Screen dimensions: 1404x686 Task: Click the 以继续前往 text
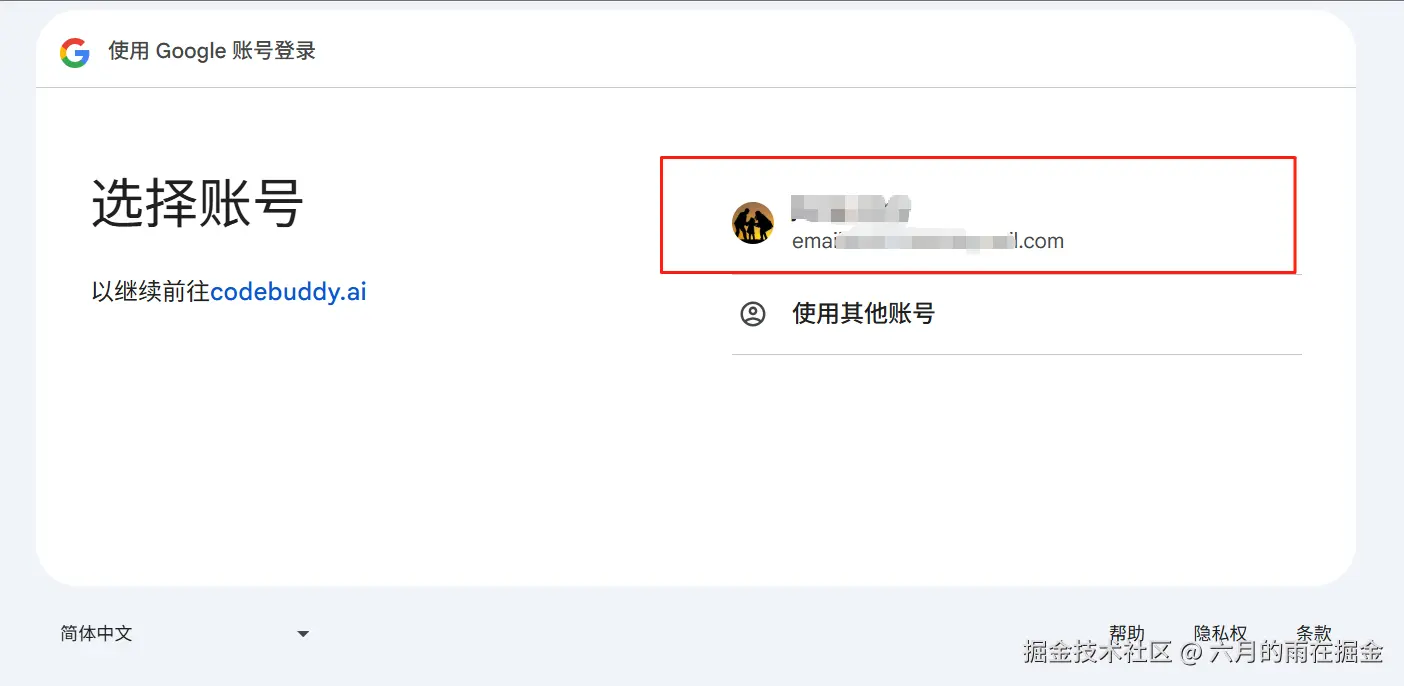(x=151, y=292)
